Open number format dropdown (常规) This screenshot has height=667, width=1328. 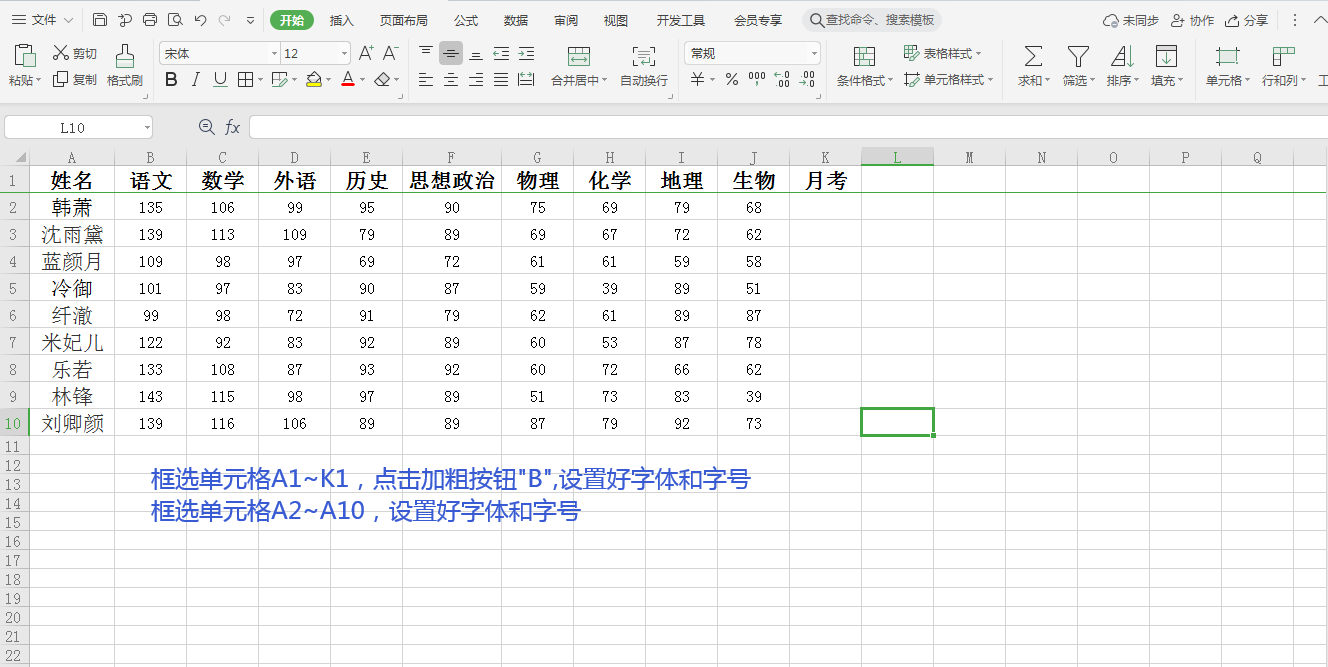point(814,54)
